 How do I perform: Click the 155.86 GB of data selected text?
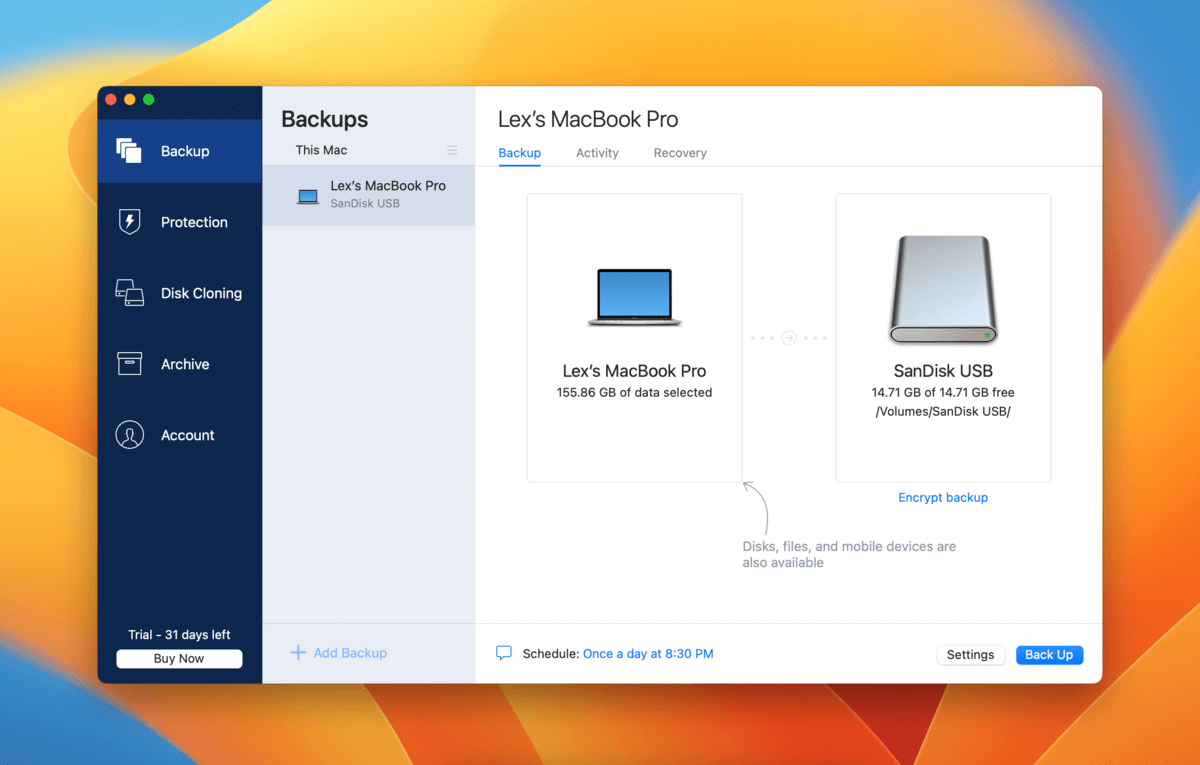tap(634, 393)
